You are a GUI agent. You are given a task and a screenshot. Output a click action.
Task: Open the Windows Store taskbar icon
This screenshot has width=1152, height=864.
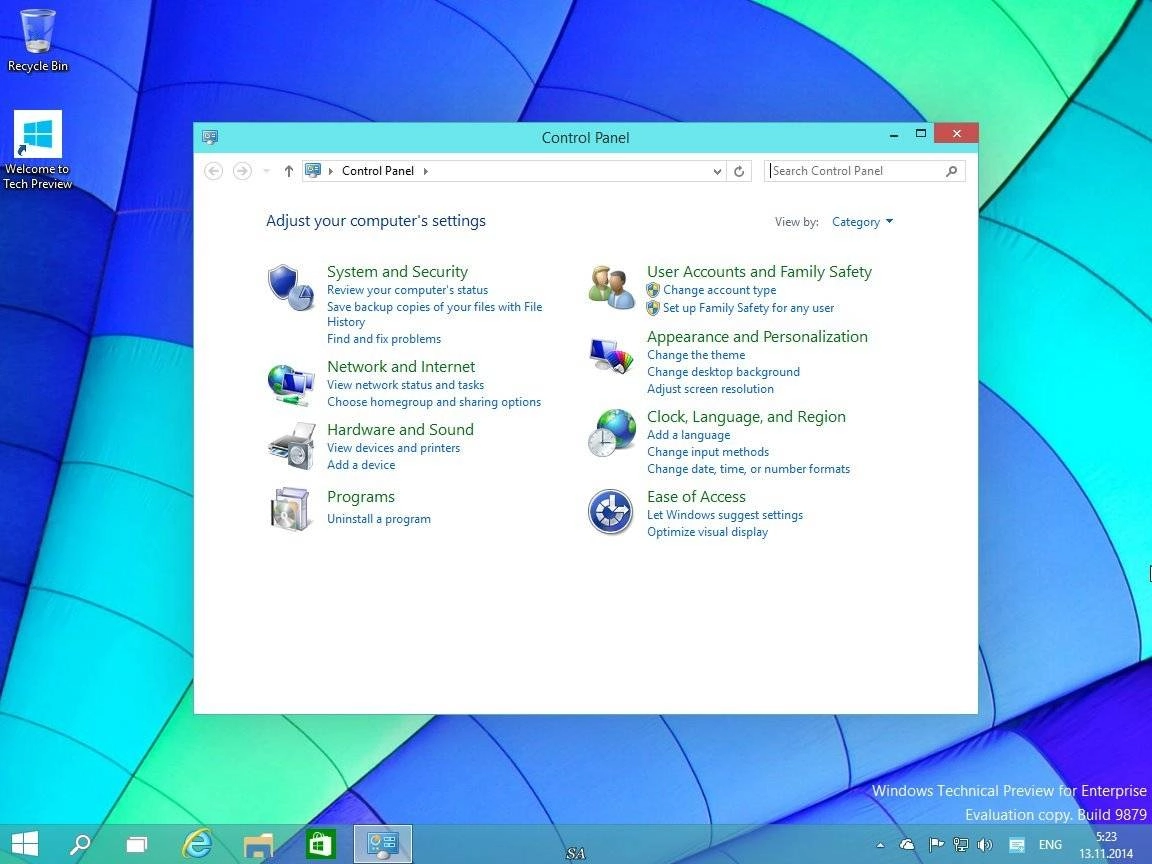(x=320, y=844)
